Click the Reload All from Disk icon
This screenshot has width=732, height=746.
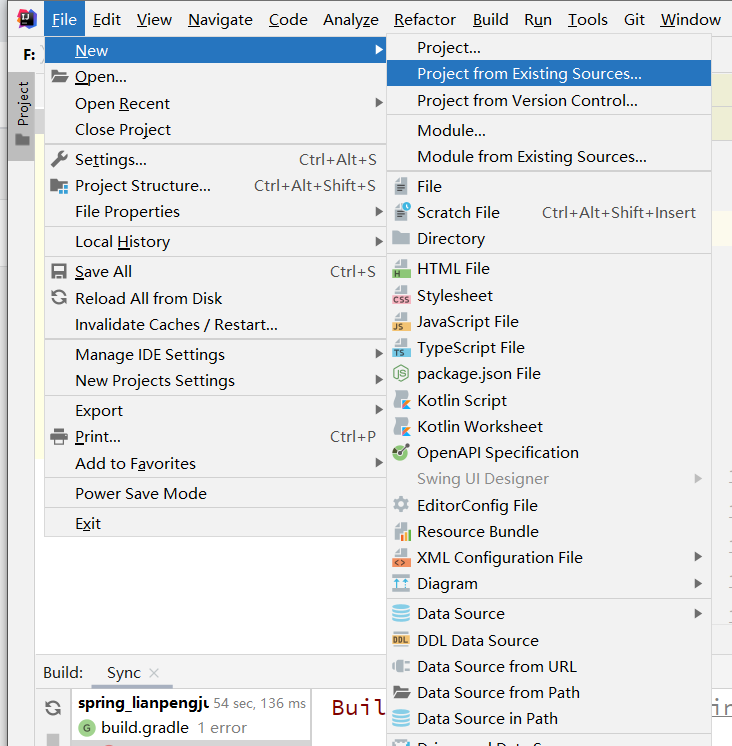(59, 298)
